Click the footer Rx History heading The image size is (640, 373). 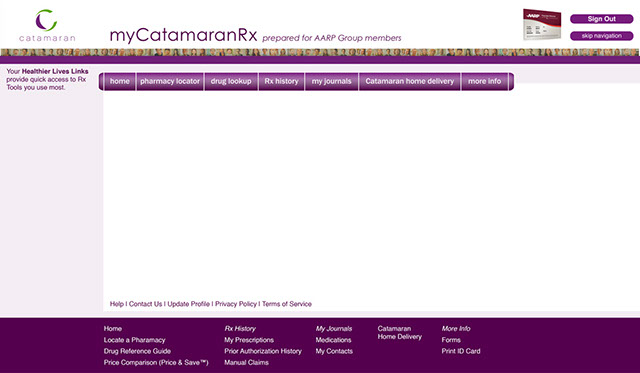[x=240, y=329]
